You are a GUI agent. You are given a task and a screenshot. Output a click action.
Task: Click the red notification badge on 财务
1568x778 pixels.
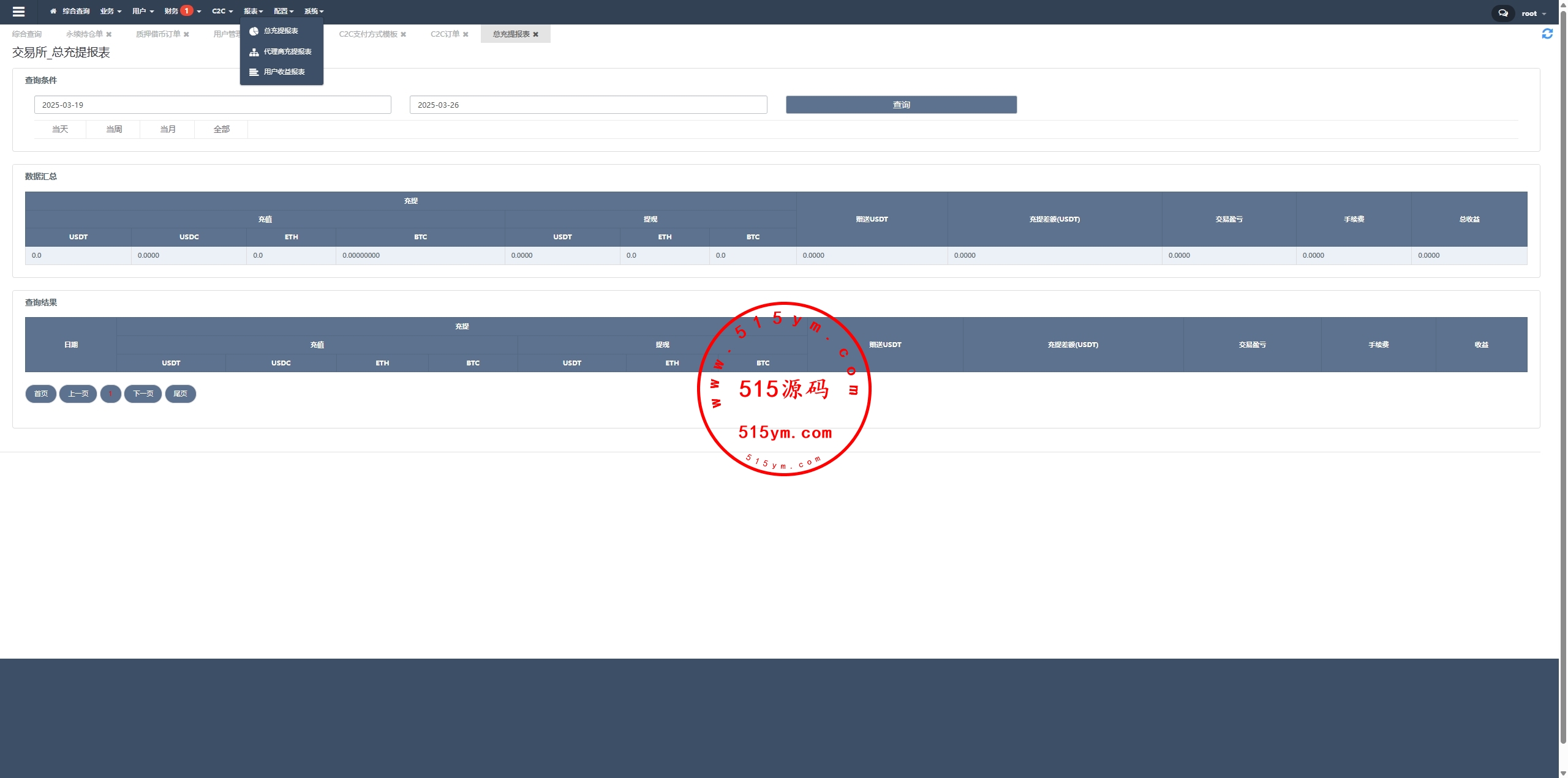pyautogui.click(x=187, y=10)
